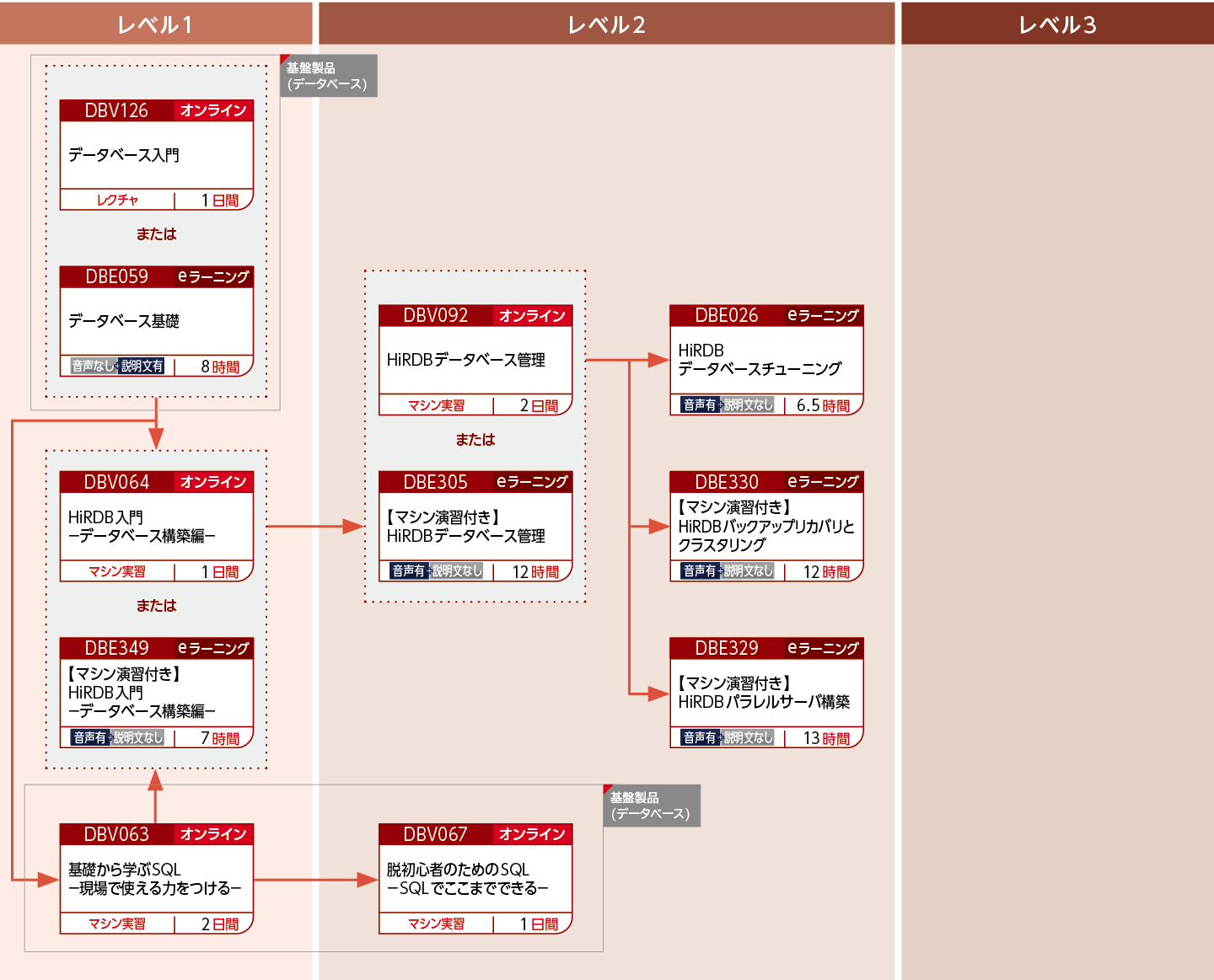The width and height of the screenshot is (1214, 980).
Task: Click the オンライン badge on DBV064
Action: coord(213,482)
